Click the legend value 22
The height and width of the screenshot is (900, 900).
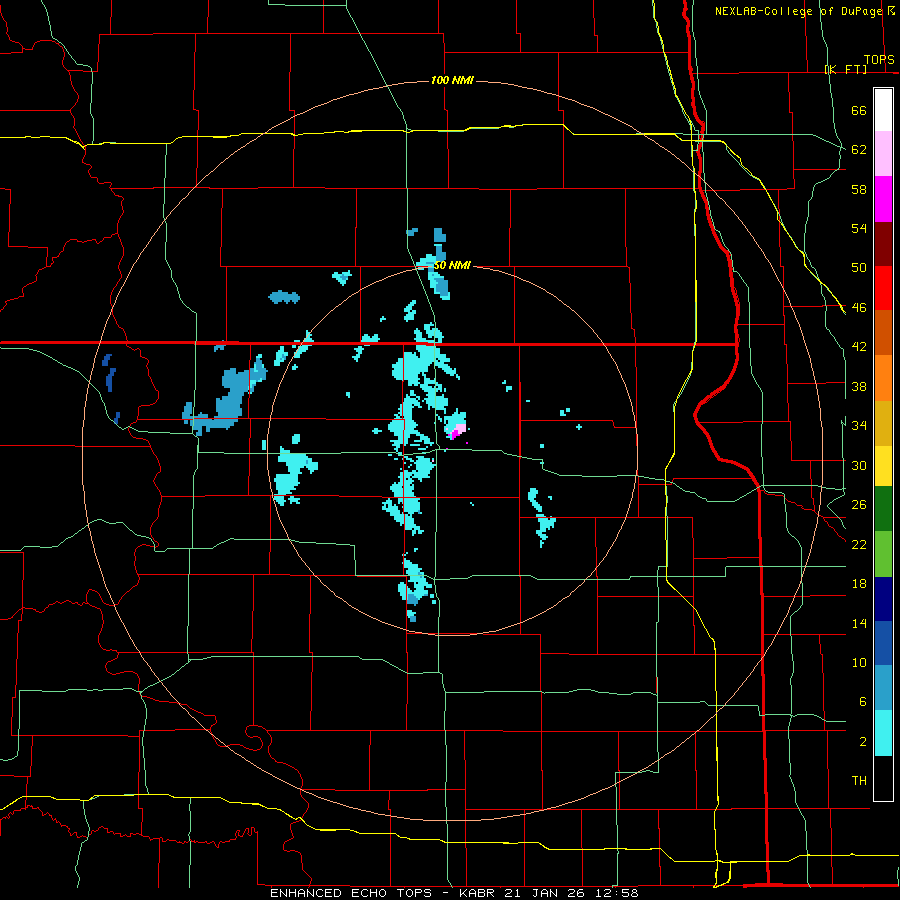pos(859,544)
